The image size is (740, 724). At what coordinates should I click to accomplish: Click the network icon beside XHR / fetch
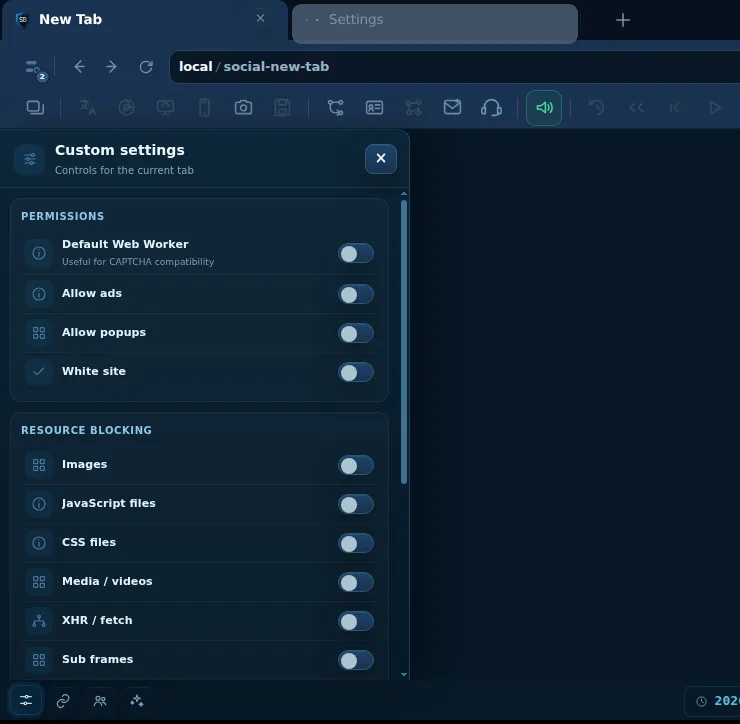point(39,621)
